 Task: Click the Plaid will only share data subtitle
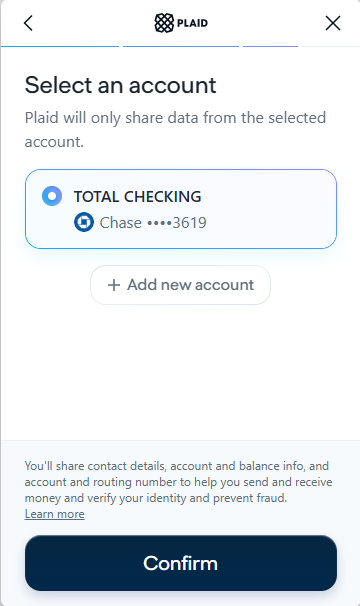pos(175,129)
